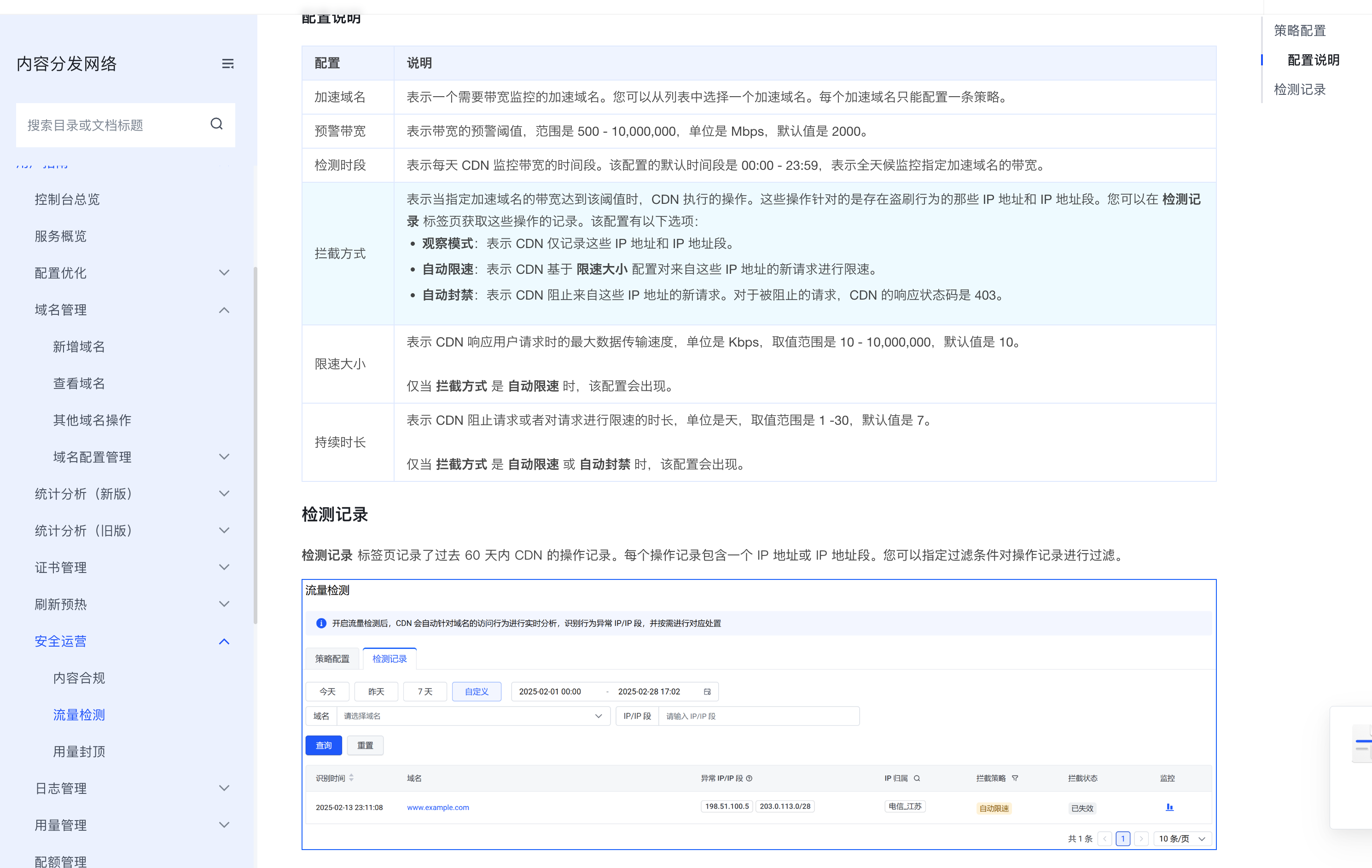Open the 请选择域名 dropdown
This screenshot has width=1372, height=868.
473,716
